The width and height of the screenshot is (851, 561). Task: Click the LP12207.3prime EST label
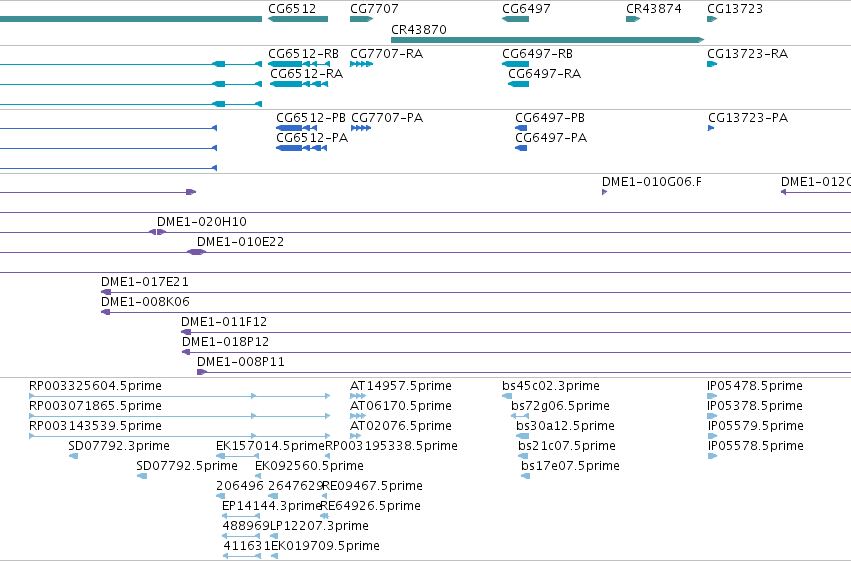pos(319,527)
